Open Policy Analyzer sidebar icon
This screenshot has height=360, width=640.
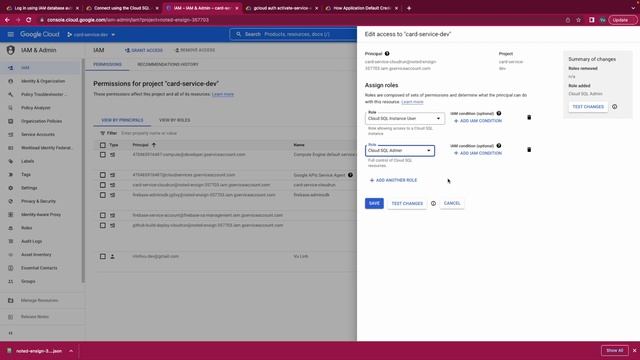point(11,108)
